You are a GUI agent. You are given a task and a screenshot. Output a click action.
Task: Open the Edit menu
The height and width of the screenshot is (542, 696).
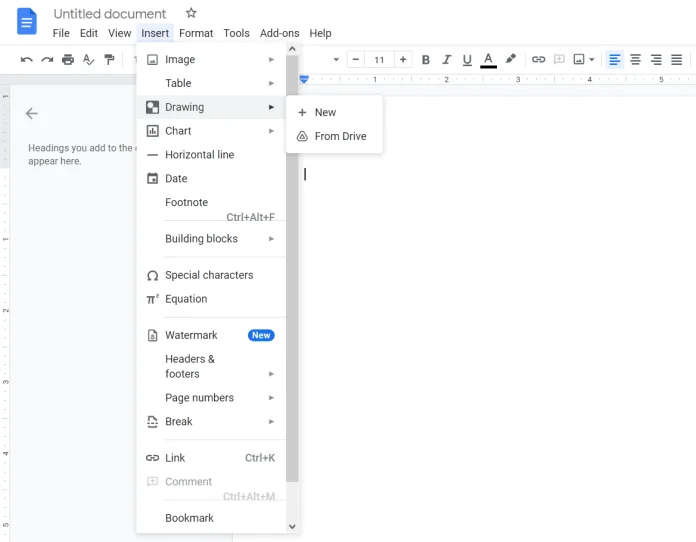[89, 33]
